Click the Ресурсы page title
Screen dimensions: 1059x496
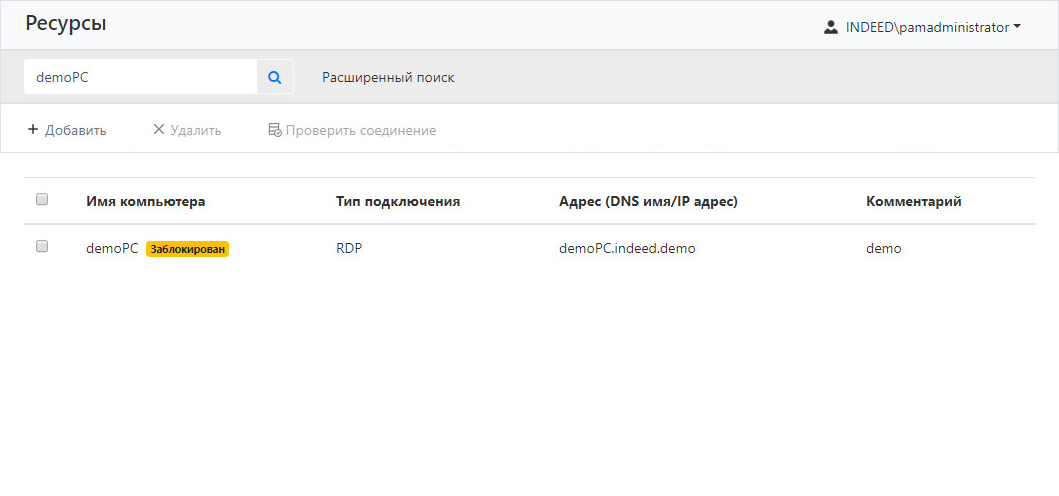click(x=66, y=24)
